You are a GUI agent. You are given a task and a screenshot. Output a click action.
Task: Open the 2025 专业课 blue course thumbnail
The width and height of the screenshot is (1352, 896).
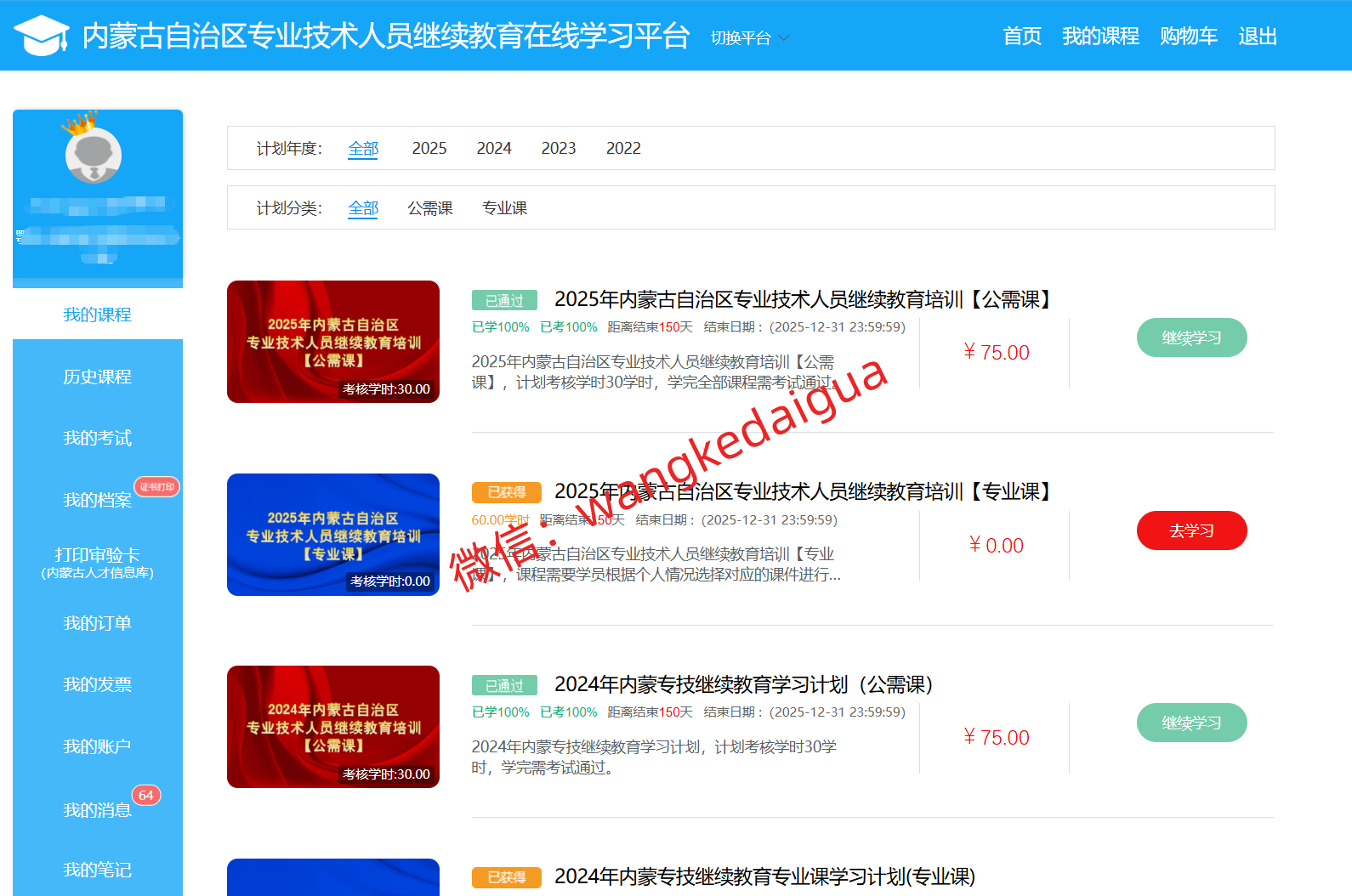click(333, 535)
